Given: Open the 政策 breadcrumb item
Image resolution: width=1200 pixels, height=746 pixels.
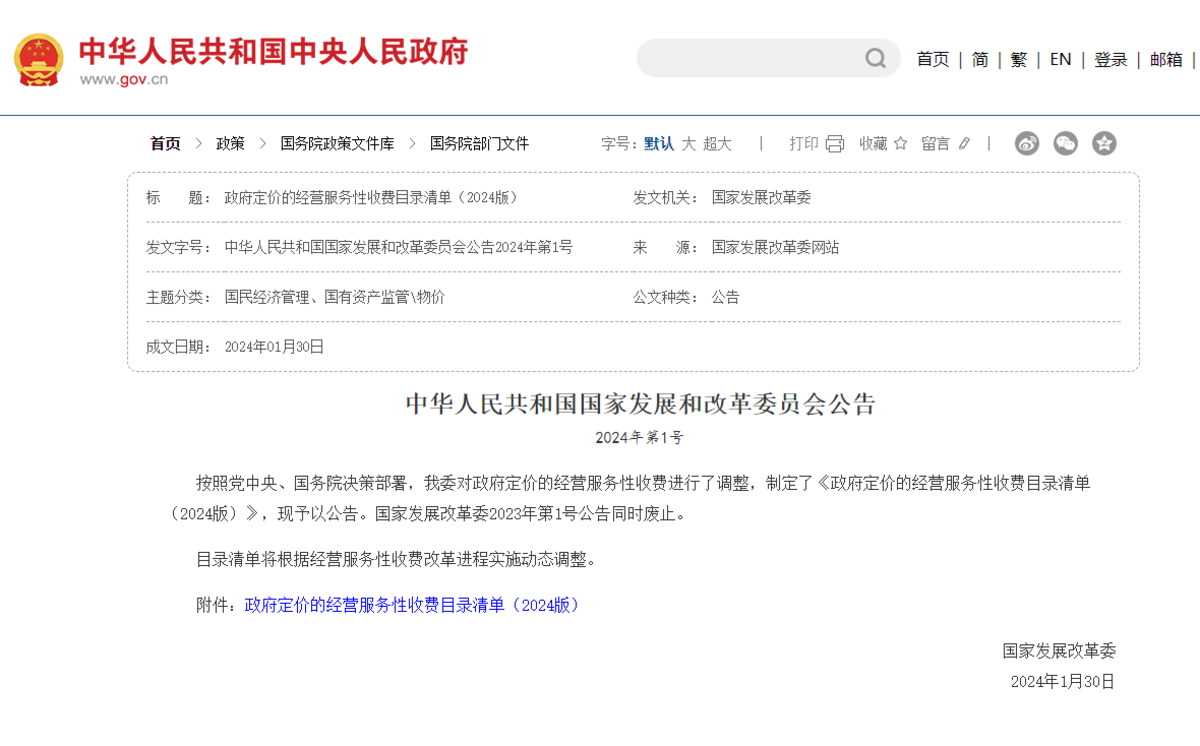Looking at the screenshot, I should coord(229,143).
